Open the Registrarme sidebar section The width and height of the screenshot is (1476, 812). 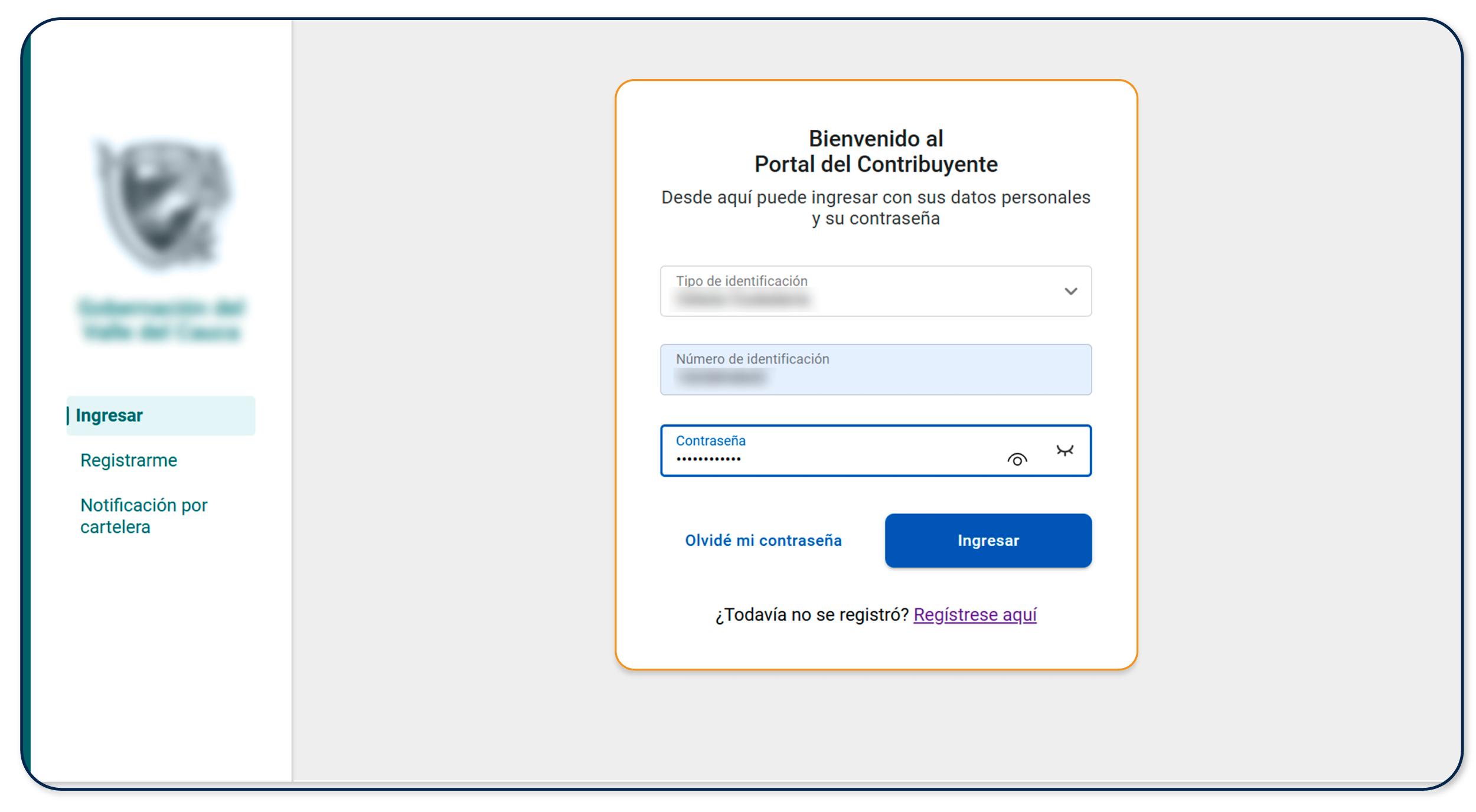pyautogui.click(x=128, y=460)
